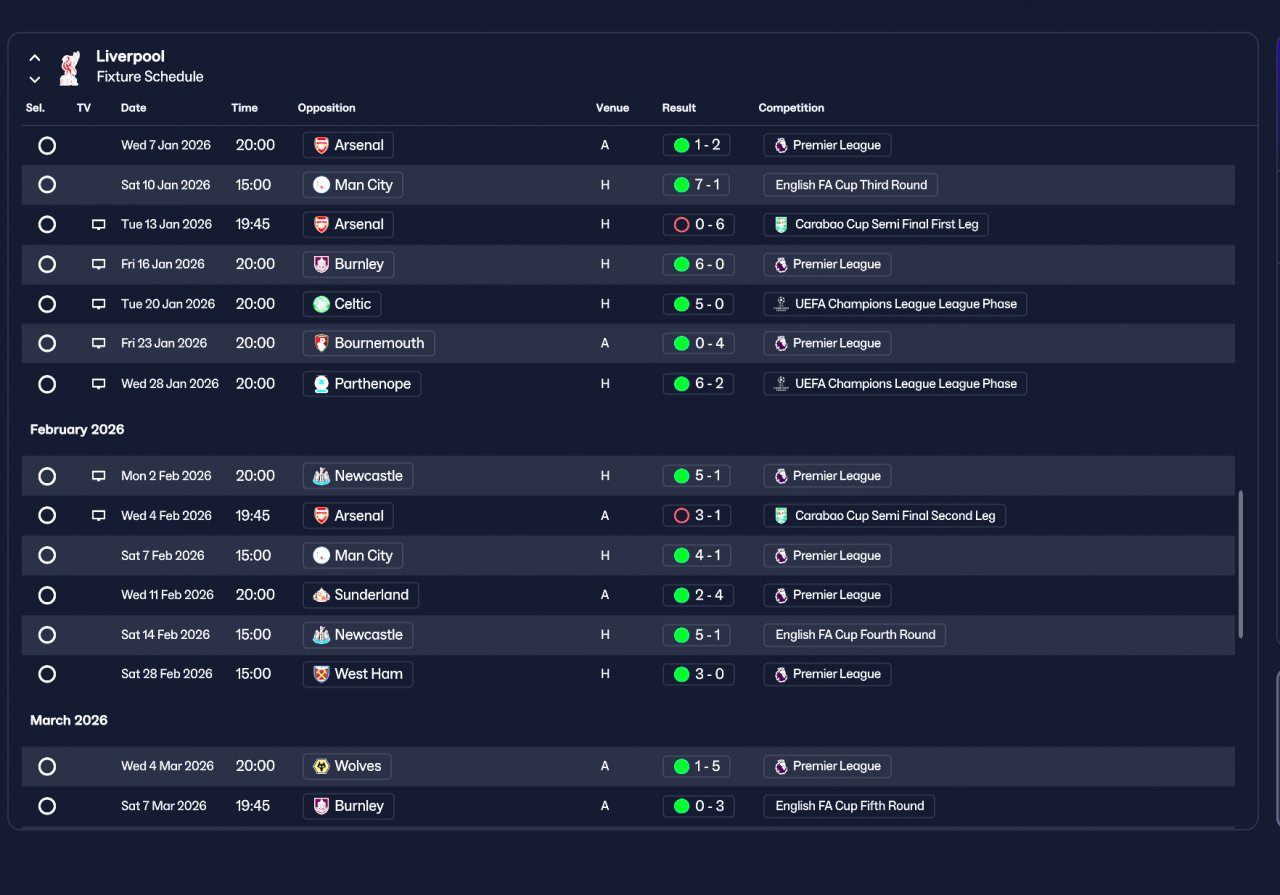Image resolution: width=1280 pixels, height=895 pixels.
Task: Click the Wolves club badge icon
Action: pos(321,766)
